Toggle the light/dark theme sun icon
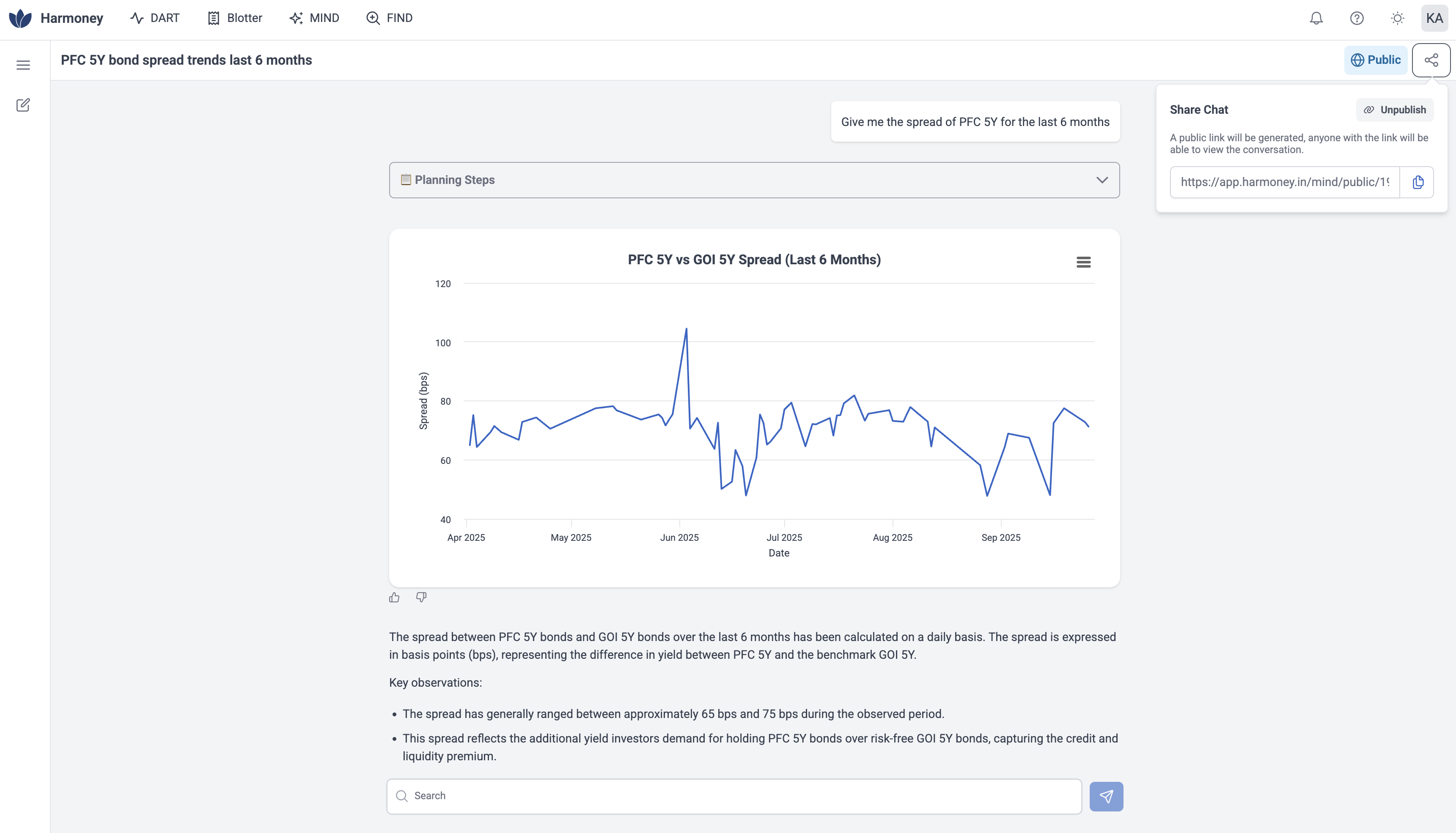 click(1397, 18)
